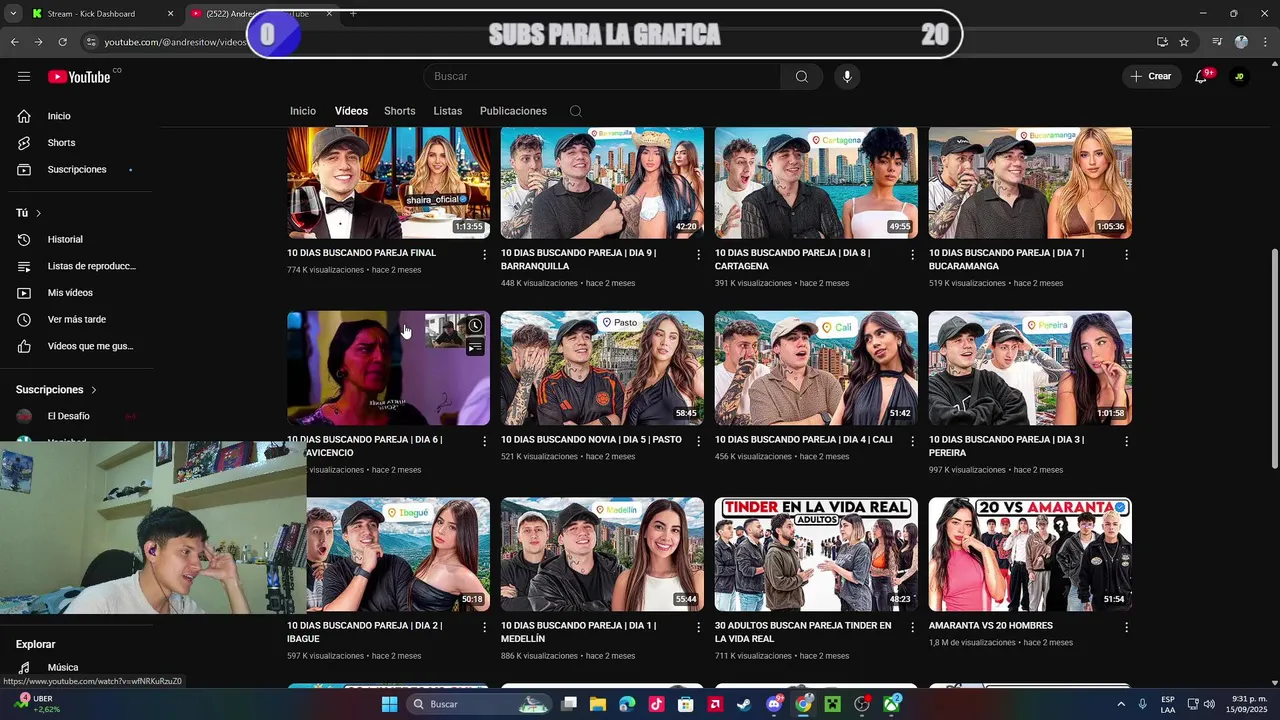Viewport: 1280px width, 720px height.
Task: Close the Kick Dashboard browser tab
Action: pos(170,14)
